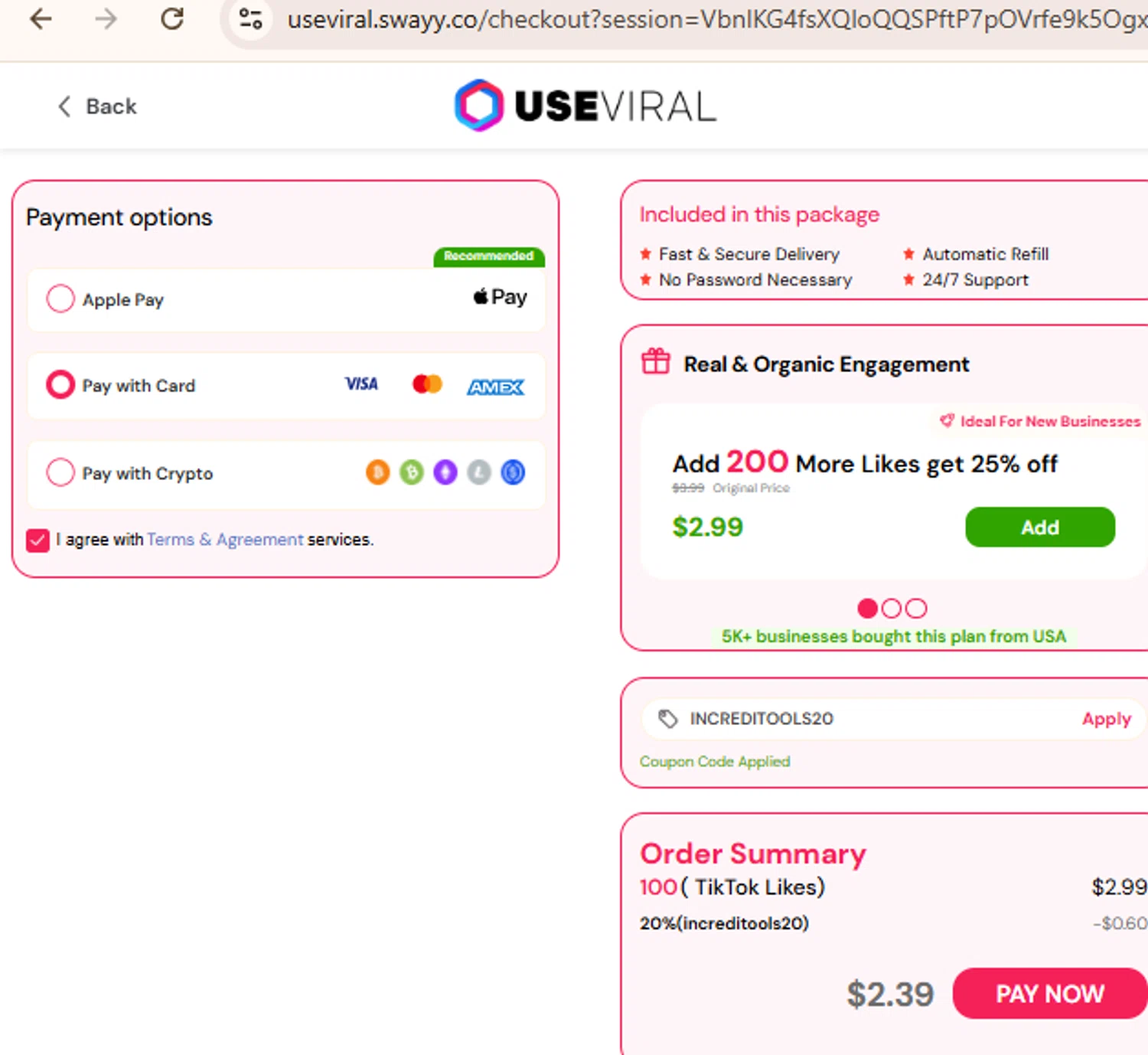The height and width of the screenshot is (1055, 1148).
Task: Click Real & Organic Engagement heading
Action: pos(827,364)
